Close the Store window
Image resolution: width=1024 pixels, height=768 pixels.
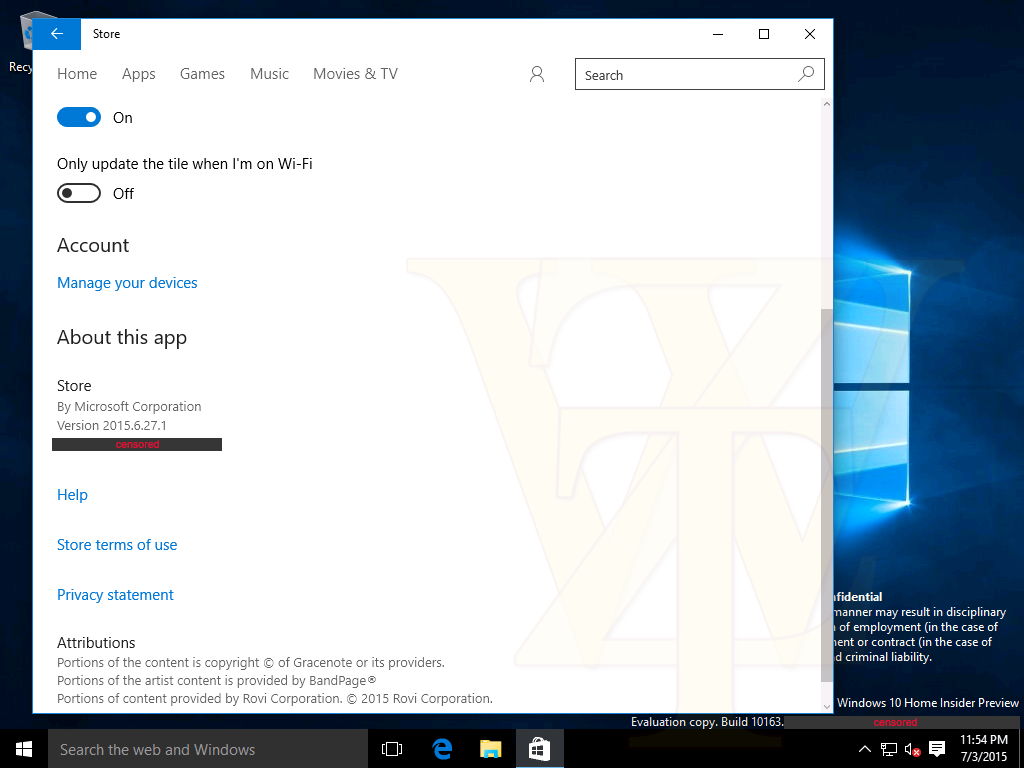point(810,34)
